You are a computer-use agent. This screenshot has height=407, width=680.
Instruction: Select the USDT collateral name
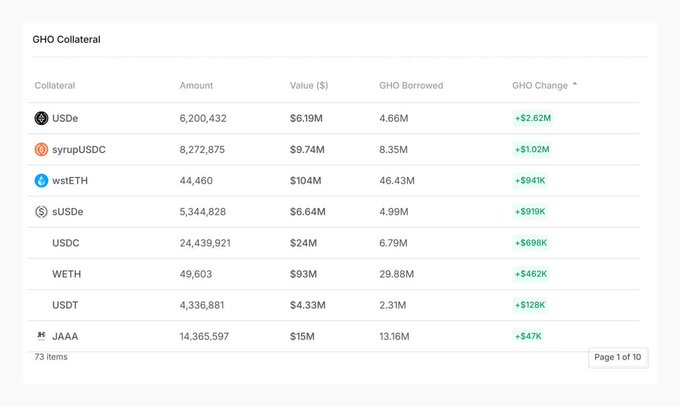(x=65, y=305)
